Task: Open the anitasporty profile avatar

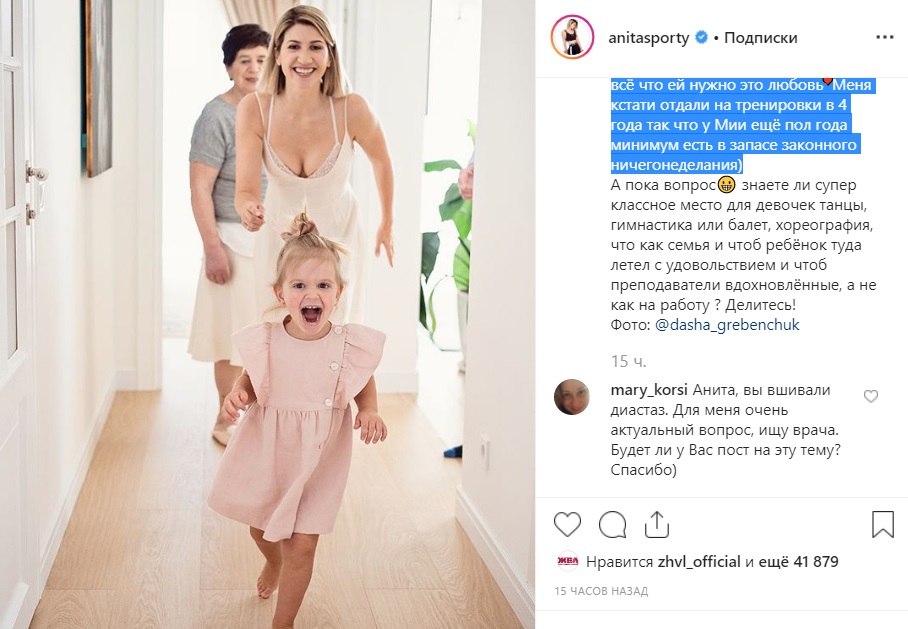Action: [x=572, y=38]
